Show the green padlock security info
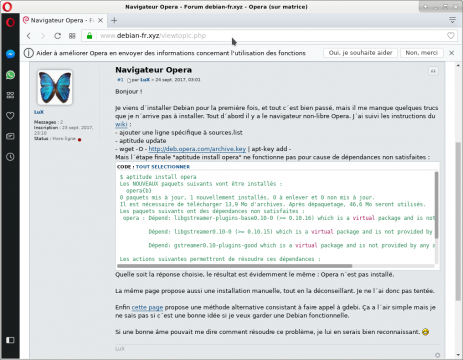The image size is (463, 360). point(89,36)
